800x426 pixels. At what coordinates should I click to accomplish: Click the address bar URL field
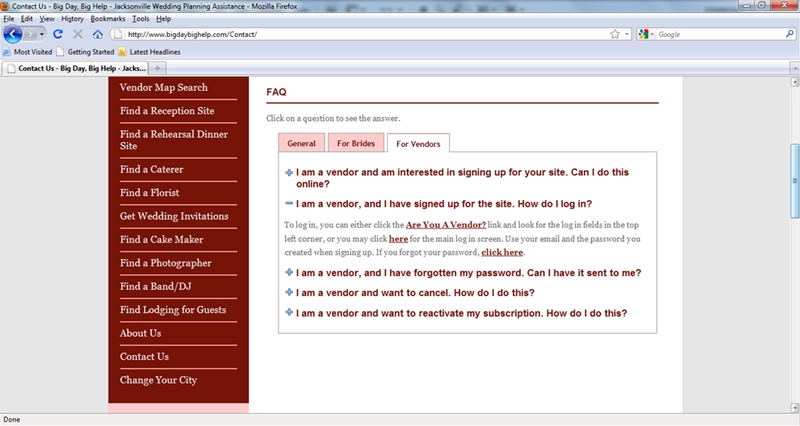(366, 34)
